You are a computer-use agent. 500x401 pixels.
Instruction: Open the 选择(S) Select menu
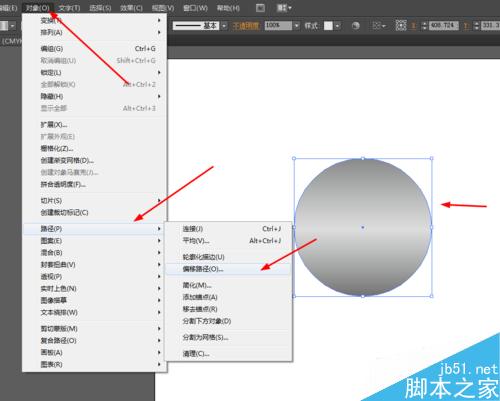pyautogui.click(x=100, y=8)
